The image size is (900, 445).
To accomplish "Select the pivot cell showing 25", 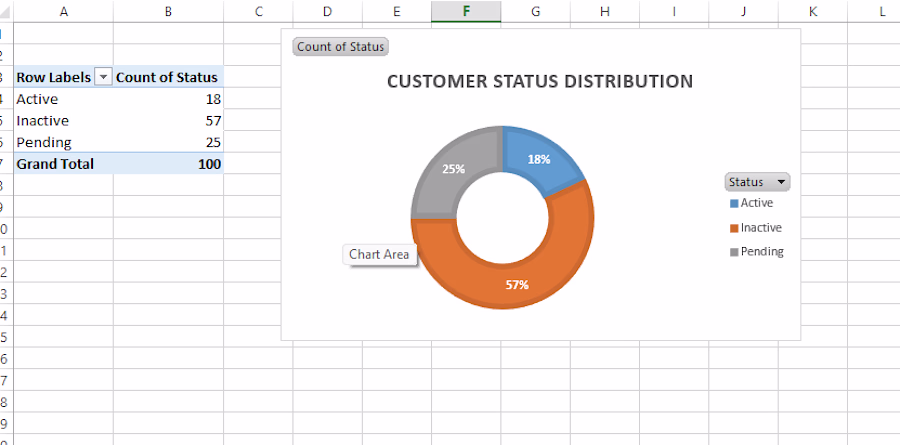I will [168, 142].
